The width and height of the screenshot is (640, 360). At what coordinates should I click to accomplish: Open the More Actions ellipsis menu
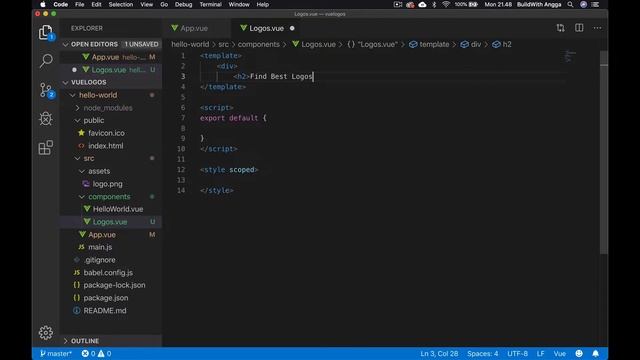(598, 28)
